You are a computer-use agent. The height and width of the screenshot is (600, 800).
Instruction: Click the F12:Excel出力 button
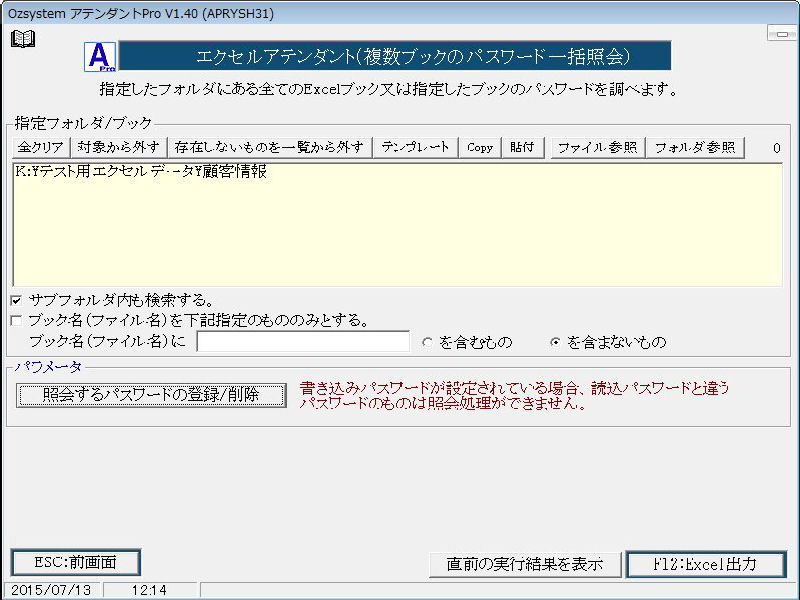pos(706,564)
